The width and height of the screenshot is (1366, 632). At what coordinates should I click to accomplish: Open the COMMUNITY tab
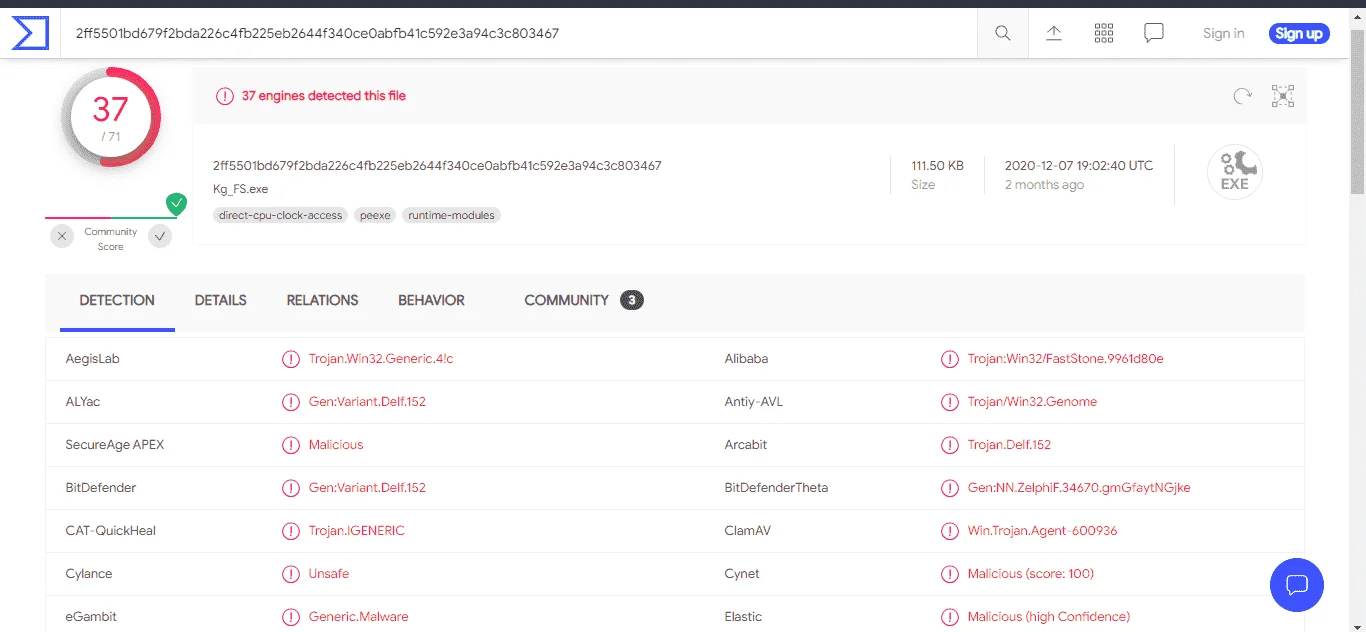[x=583, y=300]
